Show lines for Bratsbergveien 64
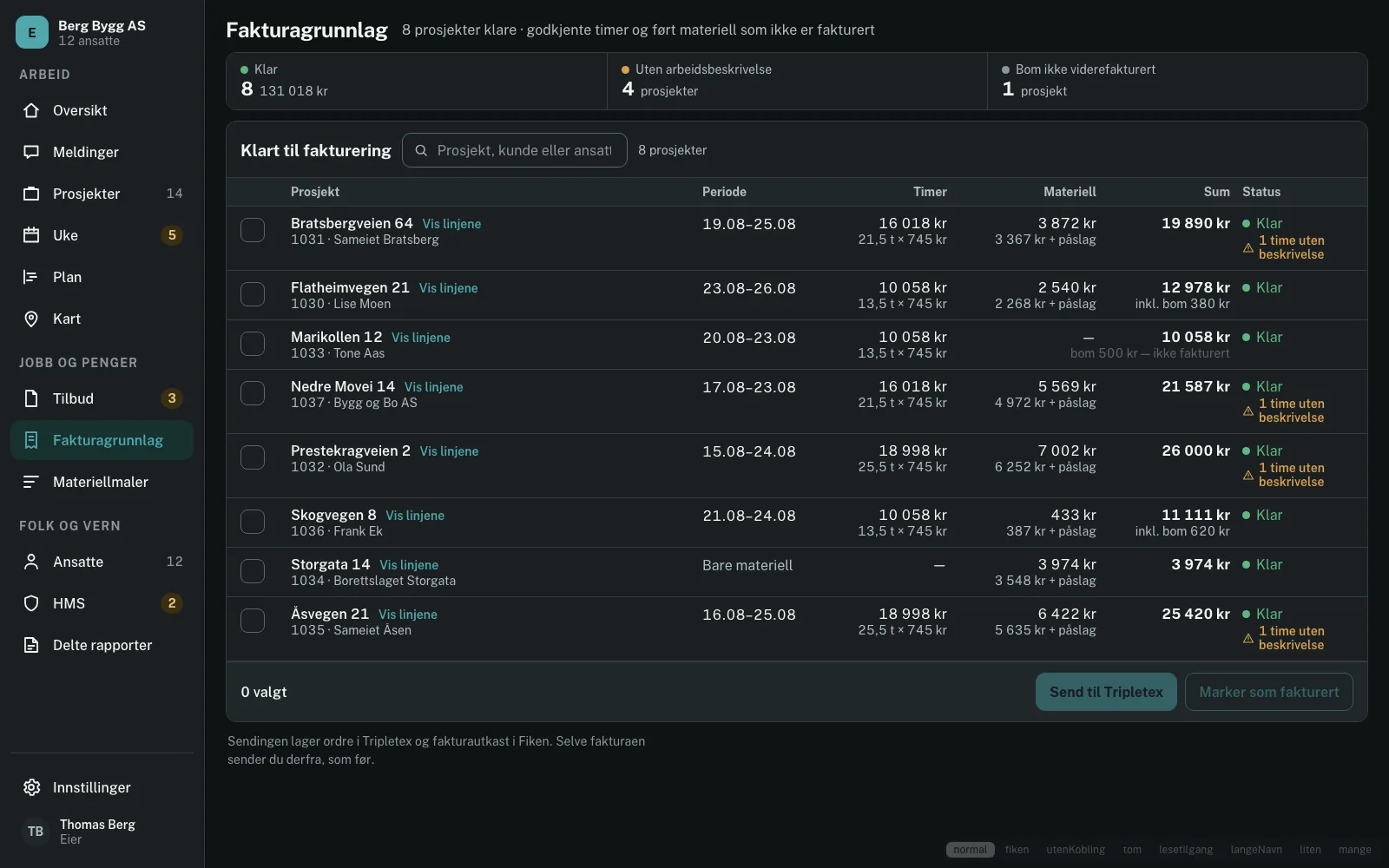The width and height of the screenshot is (1389, 868). point(451,224)
